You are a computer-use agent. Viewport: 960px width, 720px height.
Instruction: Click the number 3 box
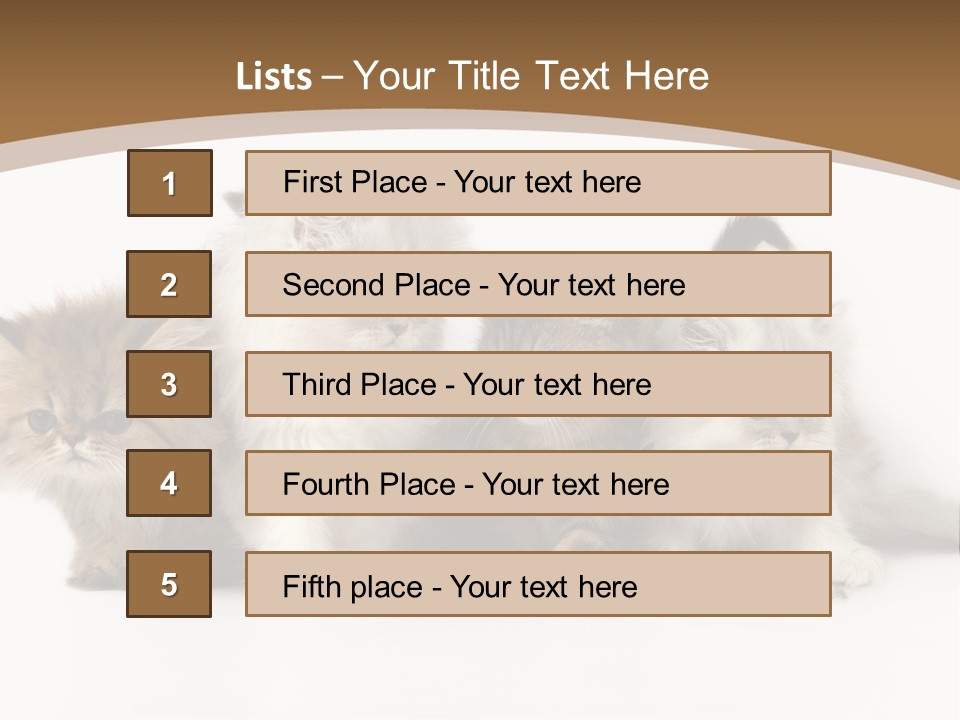[x=169, y=384]
